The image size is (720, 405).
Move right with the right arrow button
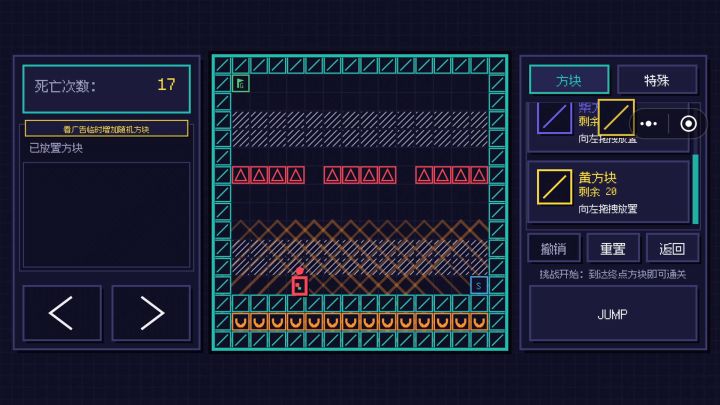tap(151, 313)
